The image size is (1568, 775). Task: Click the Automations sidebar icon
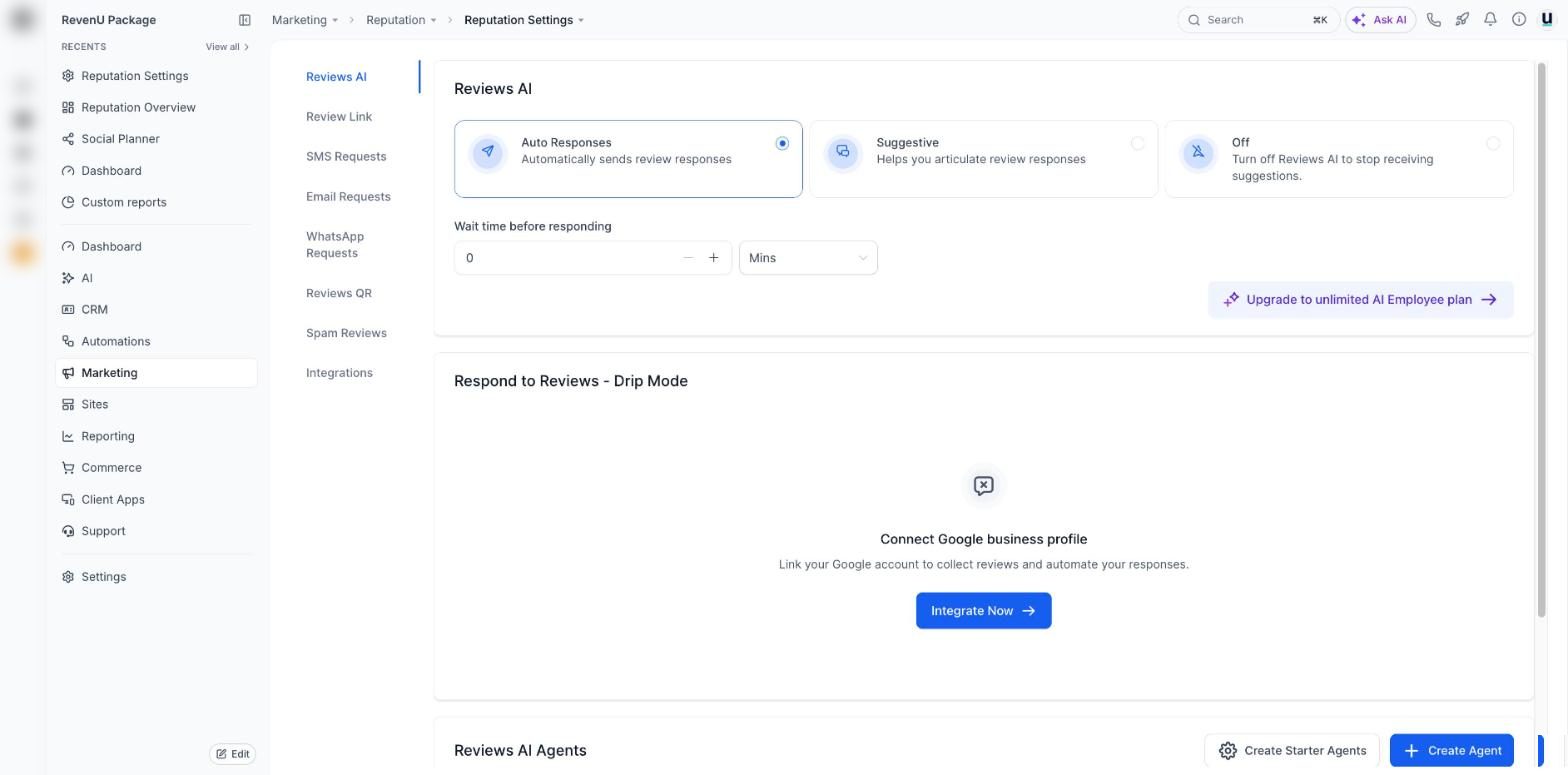pyautogui.click(x=68, y=342)
